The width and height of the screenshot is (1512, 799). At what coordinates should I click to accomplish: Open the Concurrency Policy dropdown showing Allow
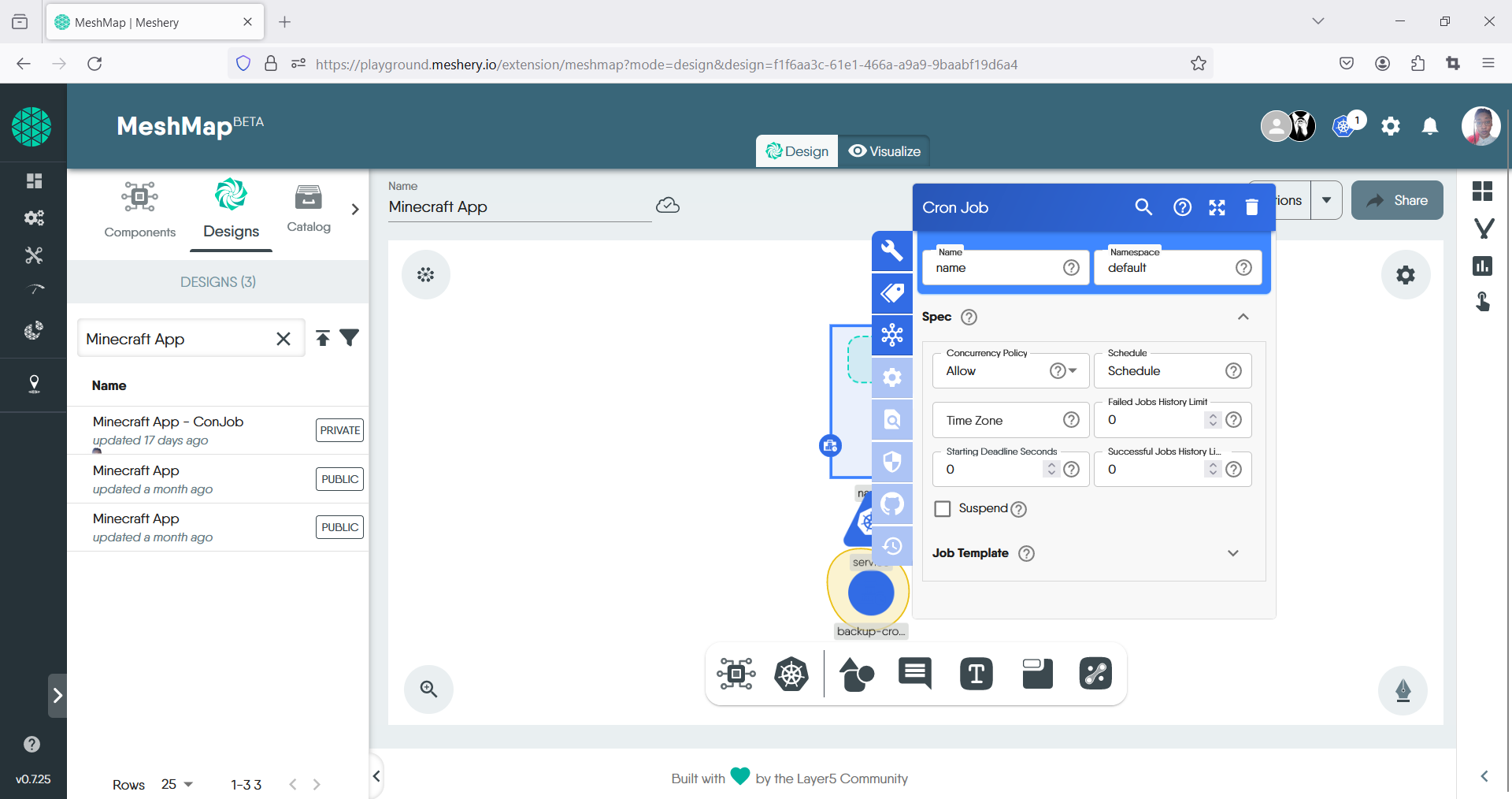pyautogui.click(x=1073, y=370)
